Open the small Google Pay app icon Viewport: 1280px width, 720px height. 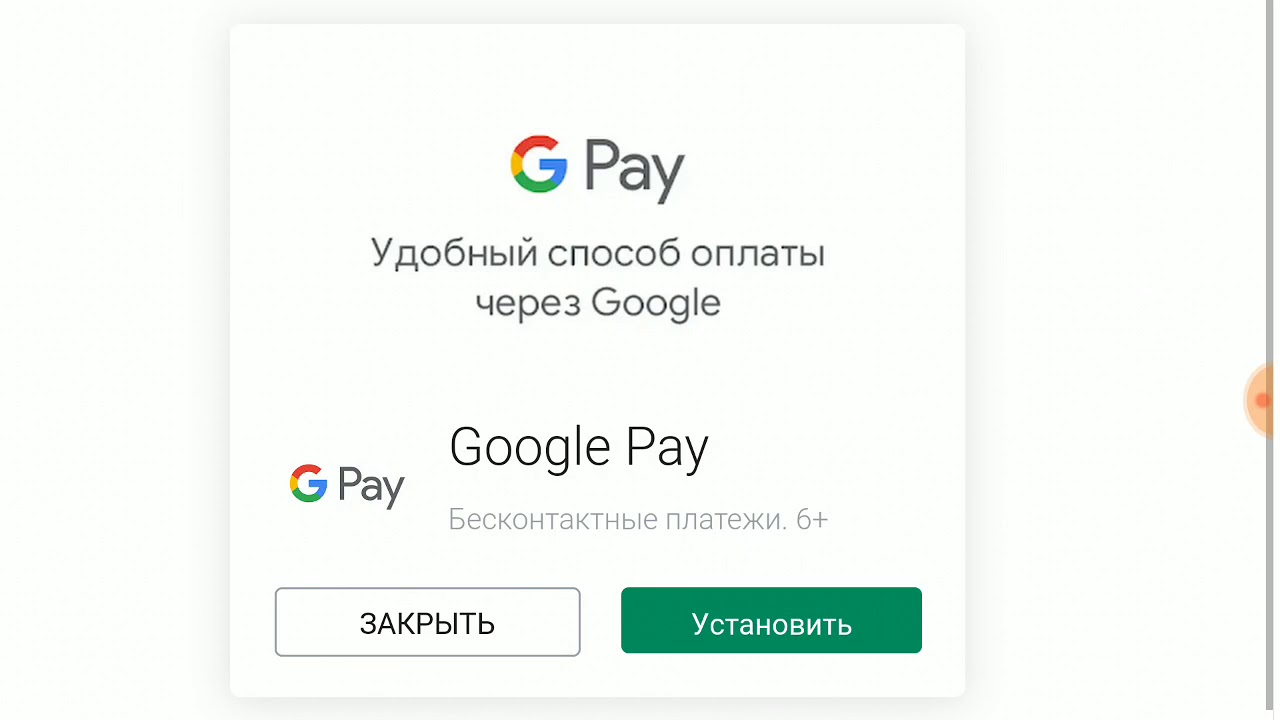(x=347, y=486)
